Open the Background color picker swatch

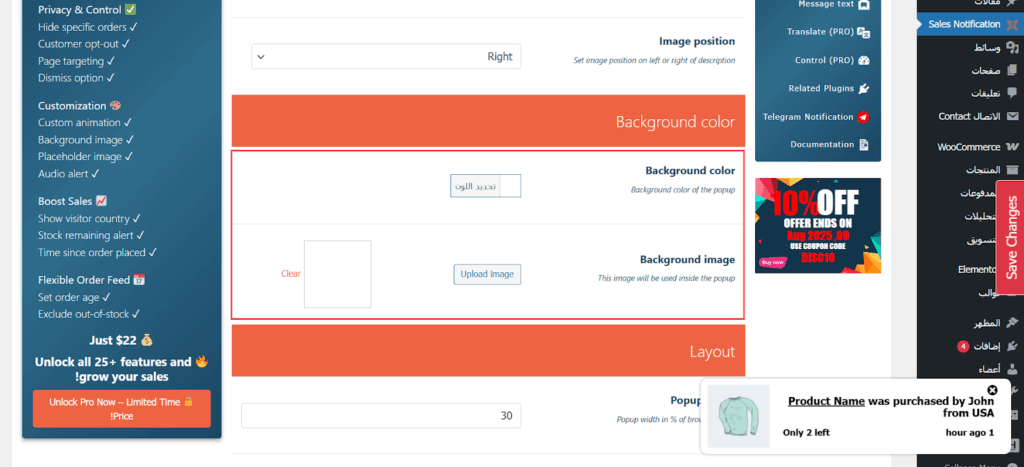pyautogui.click(x=510, y=186)
